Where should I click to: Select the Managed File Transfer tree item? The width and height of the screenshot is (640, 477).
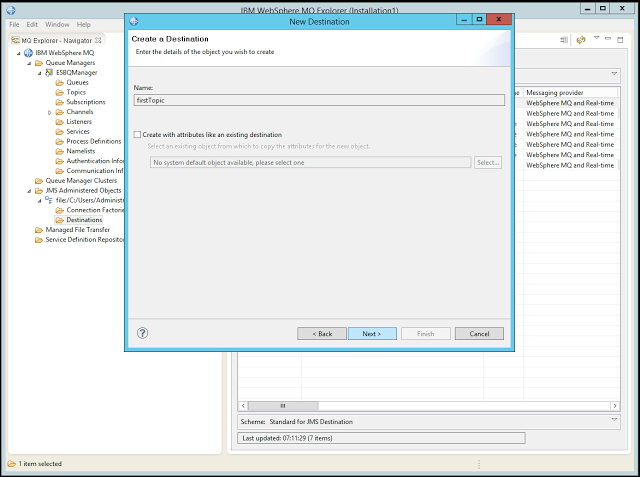click(x=78, y=230)
